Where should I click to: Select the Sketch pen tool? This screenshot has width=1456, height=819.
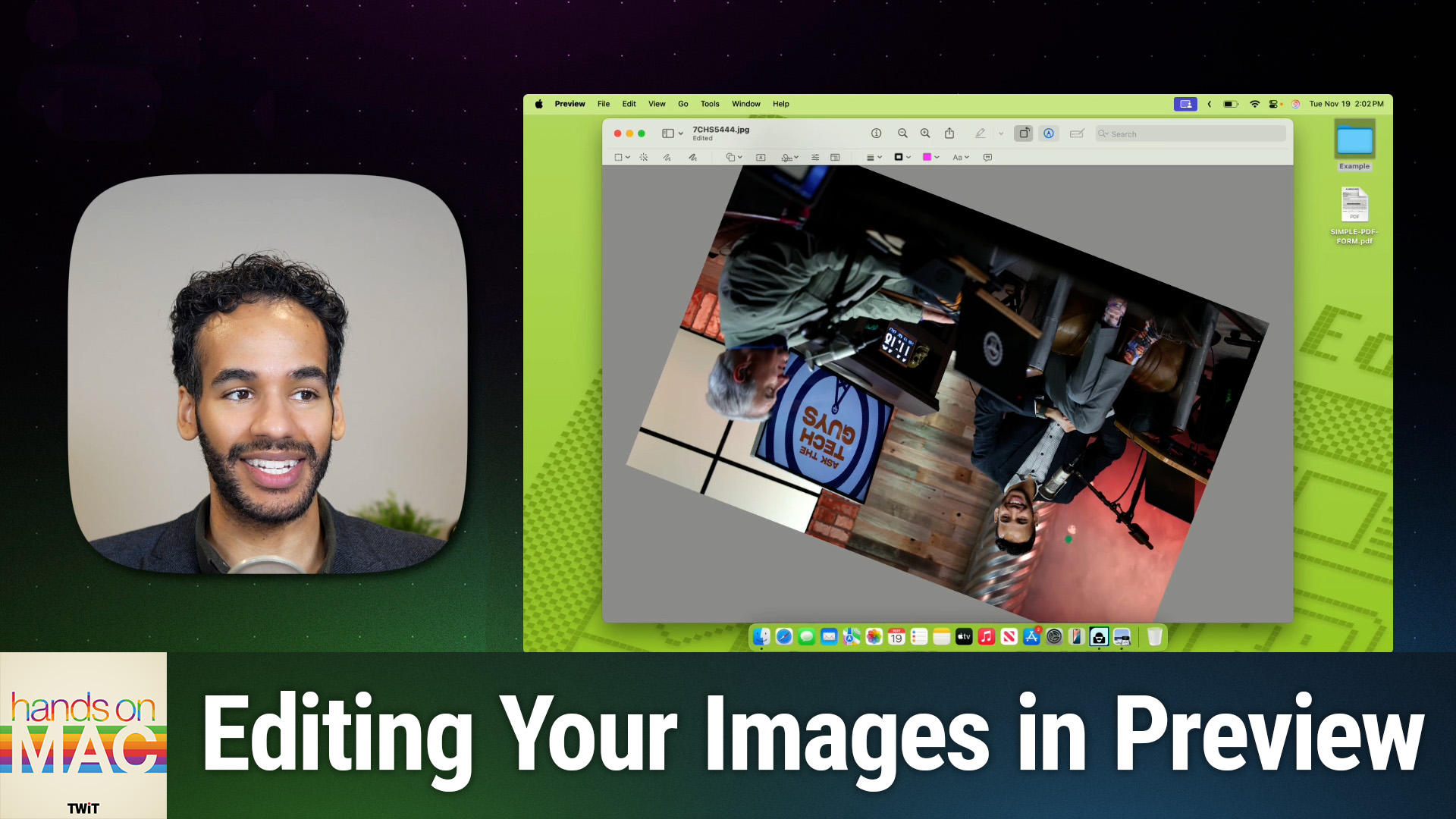(667, 158)
